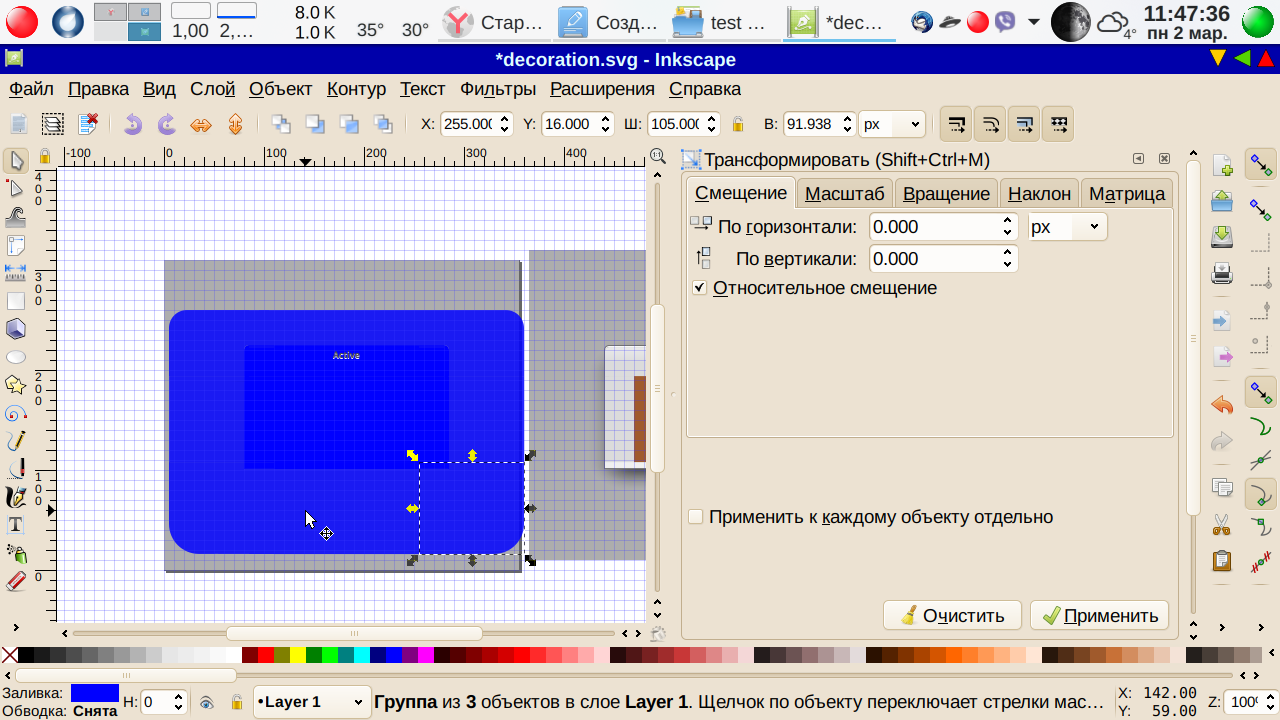
Task: Pick the yellow swatch from palette
Action: point(298,656)
